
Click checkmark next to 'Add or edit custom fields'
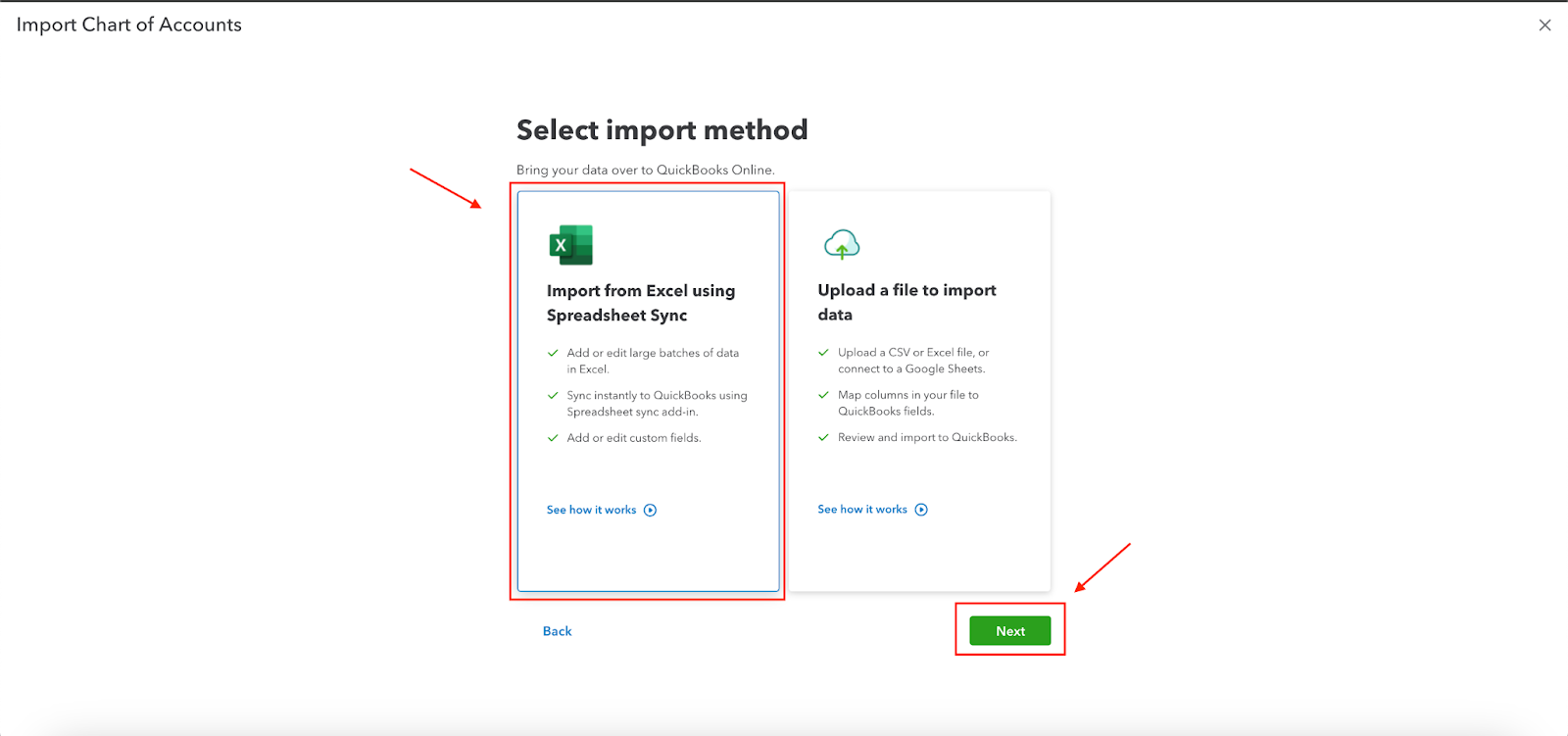[x=553, y=438]
